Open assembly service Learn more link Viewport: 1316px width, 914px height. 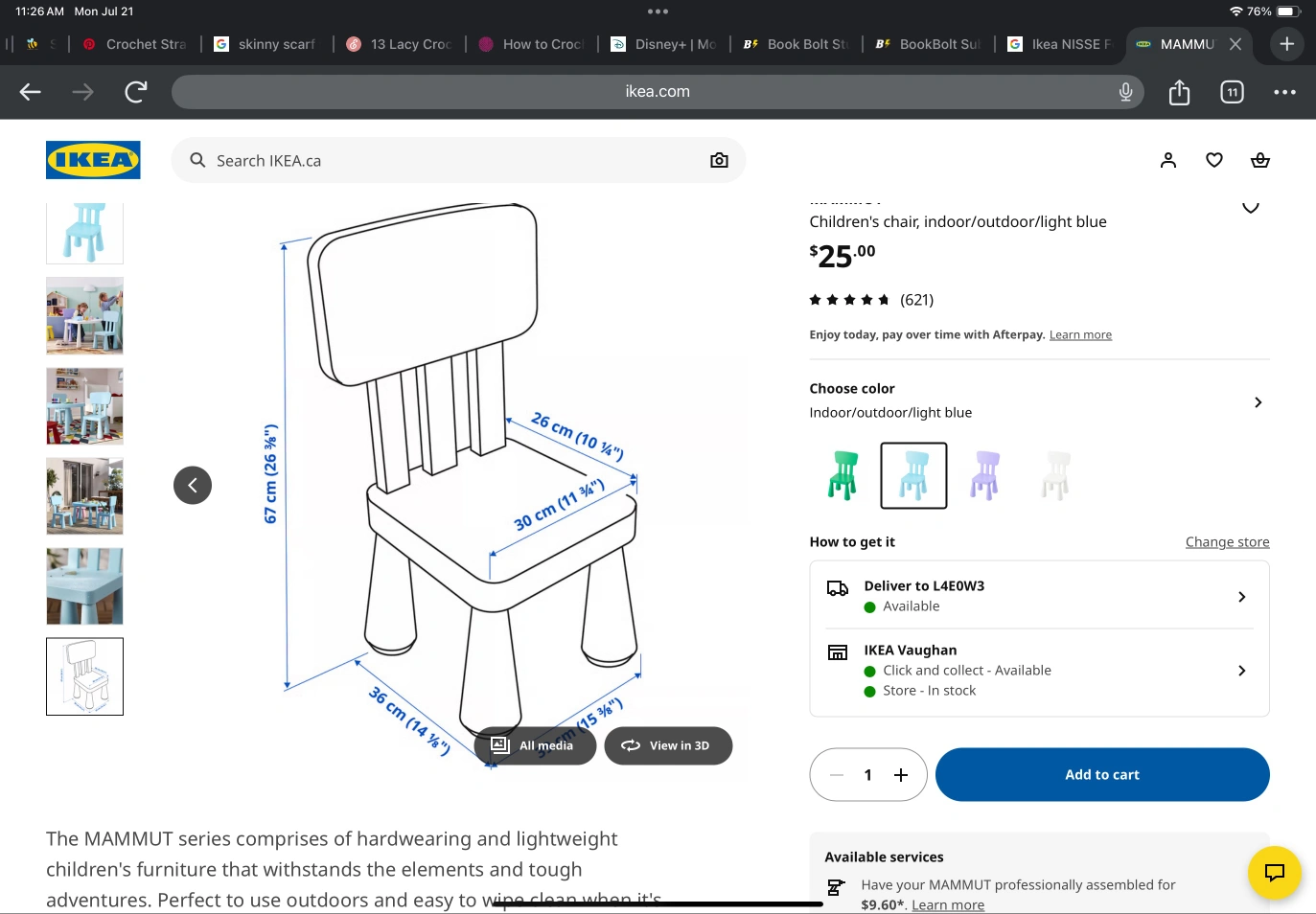click(948, 904)
